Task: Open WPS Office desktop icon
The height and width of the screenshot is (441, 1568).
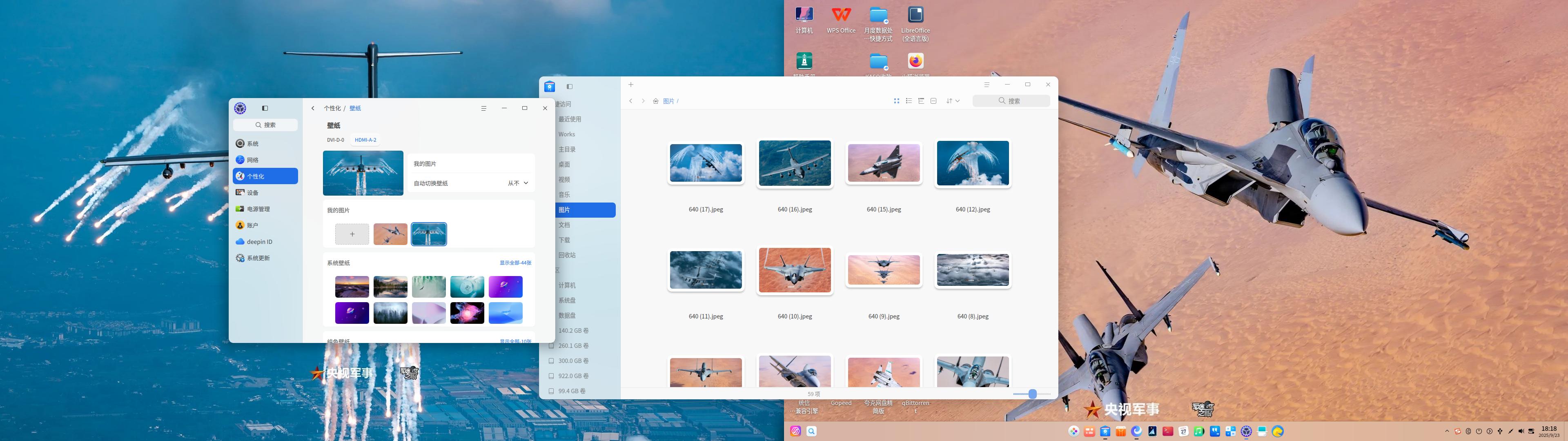Action: (841, 20)
